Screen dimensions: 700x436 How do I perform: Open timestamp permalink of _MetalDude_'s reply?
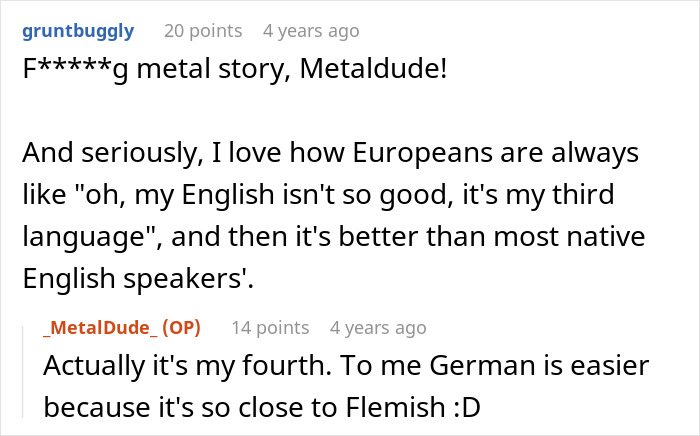(378, 327)
